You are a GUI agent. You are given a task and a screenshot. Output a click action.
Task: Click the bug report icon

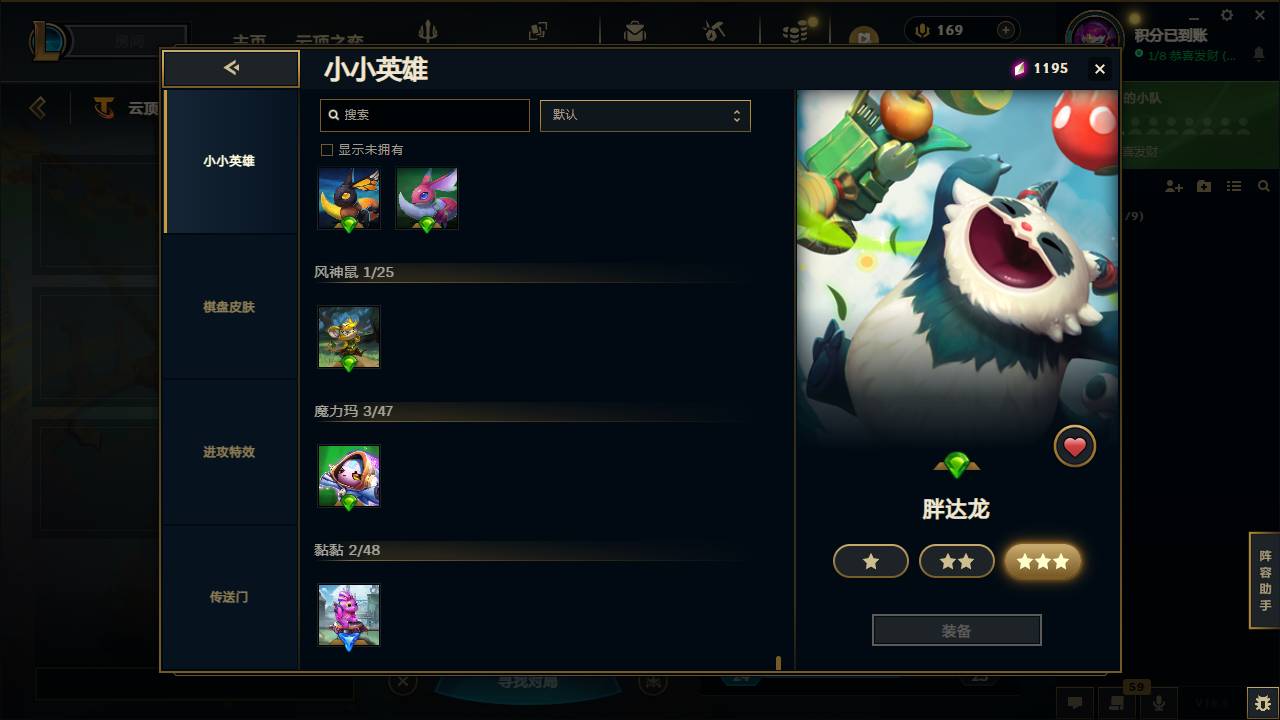tap(1263, 703)
